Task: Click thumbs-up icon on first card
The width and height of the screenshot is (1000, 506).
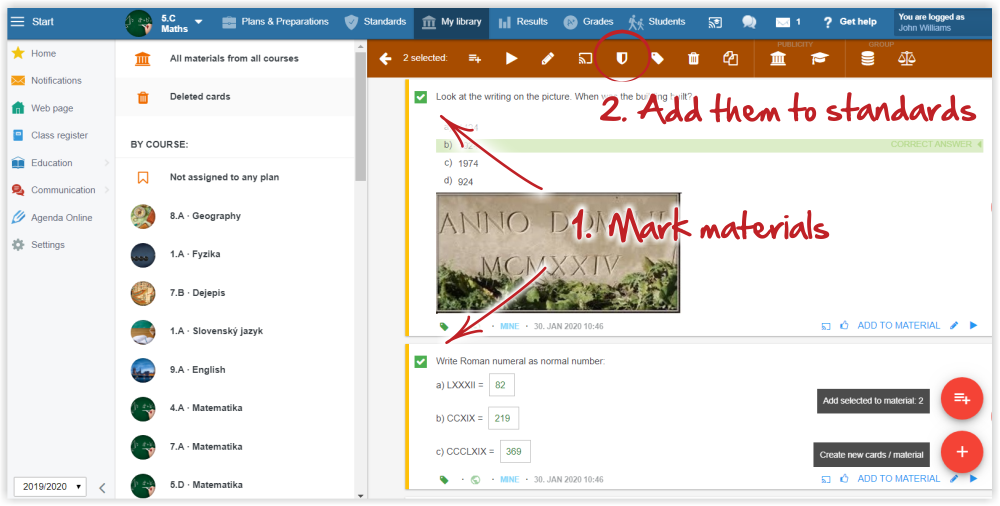Action: [844, 325]
